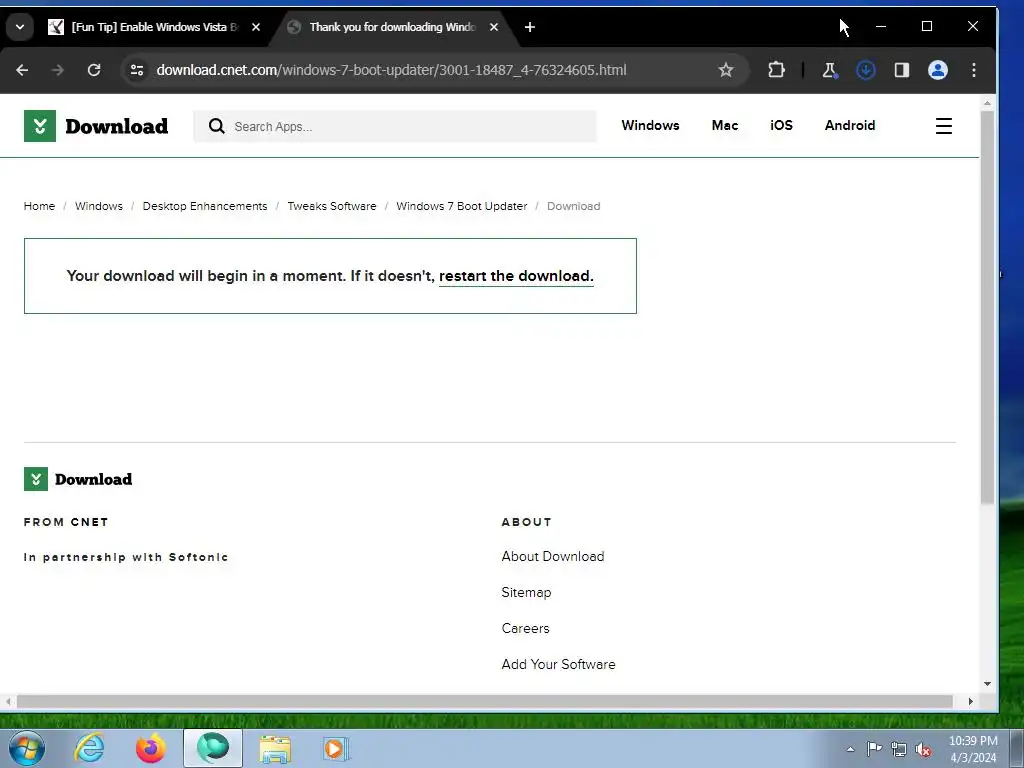Click the search magnifier icon
The image size is (1024, 768).
point(217,126)
